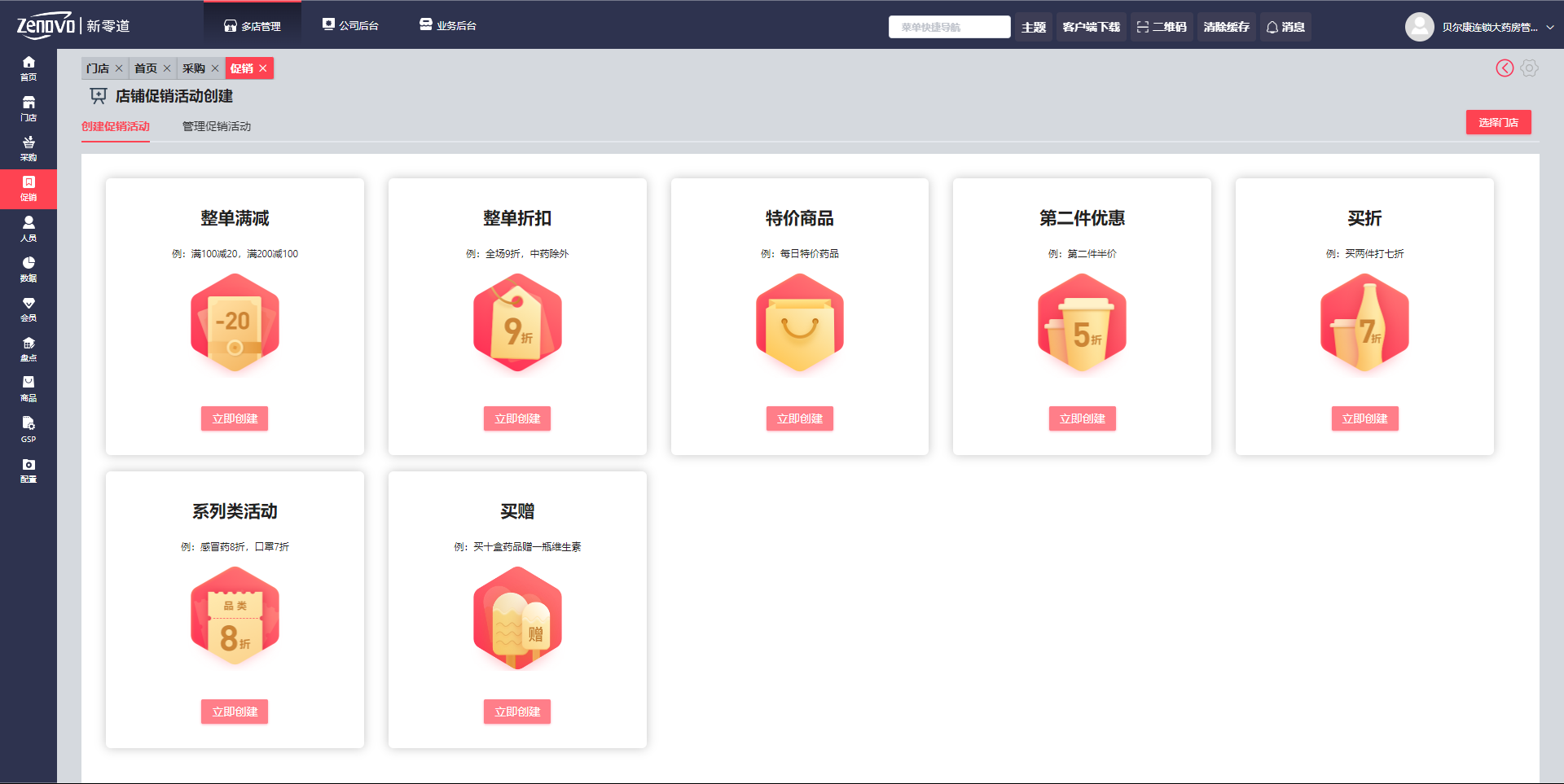Click 立即创建 under 买赠 card
This screenshot has height=784, width=1564.
517,712
